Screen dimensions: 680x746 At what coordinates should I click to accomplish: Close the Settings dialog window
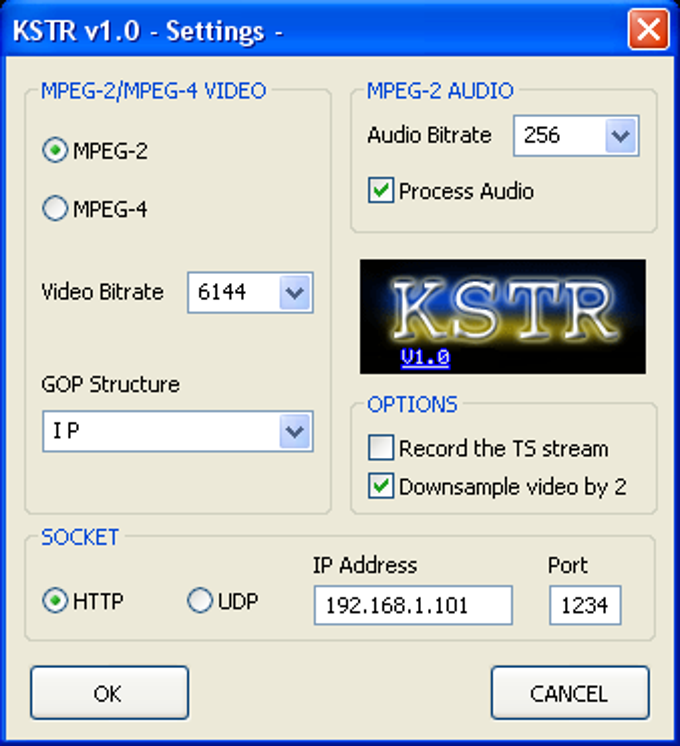(648, 29)
